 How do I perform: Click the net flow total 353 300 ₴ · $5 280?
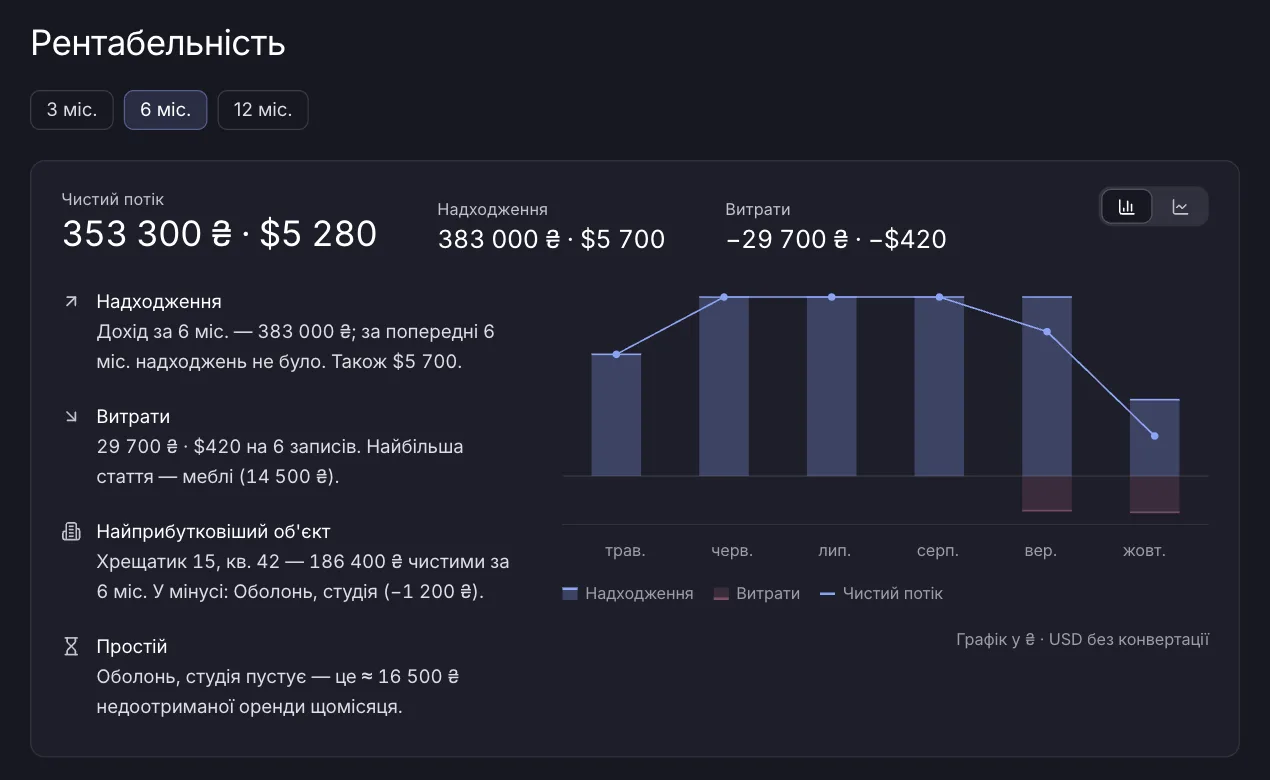[x=220, y=234]
